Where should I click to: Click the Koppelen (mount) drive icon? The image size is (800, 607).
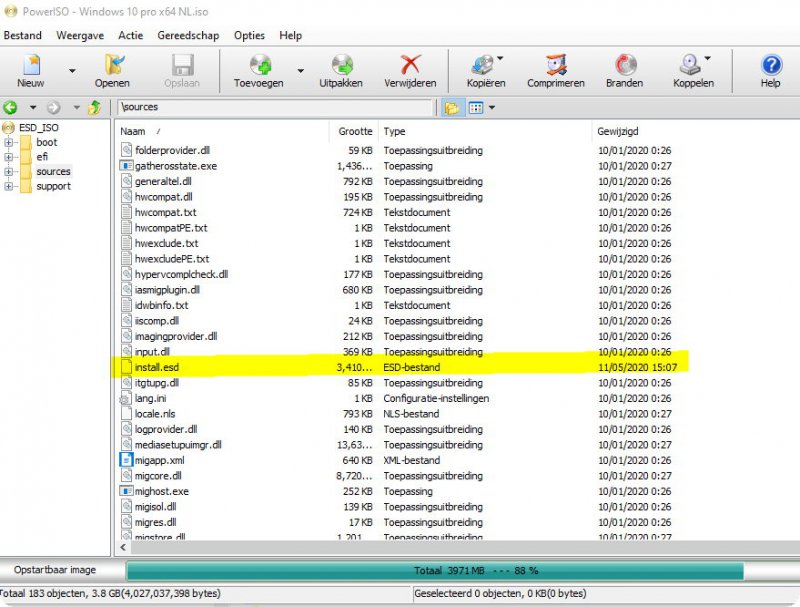[689, 67]
